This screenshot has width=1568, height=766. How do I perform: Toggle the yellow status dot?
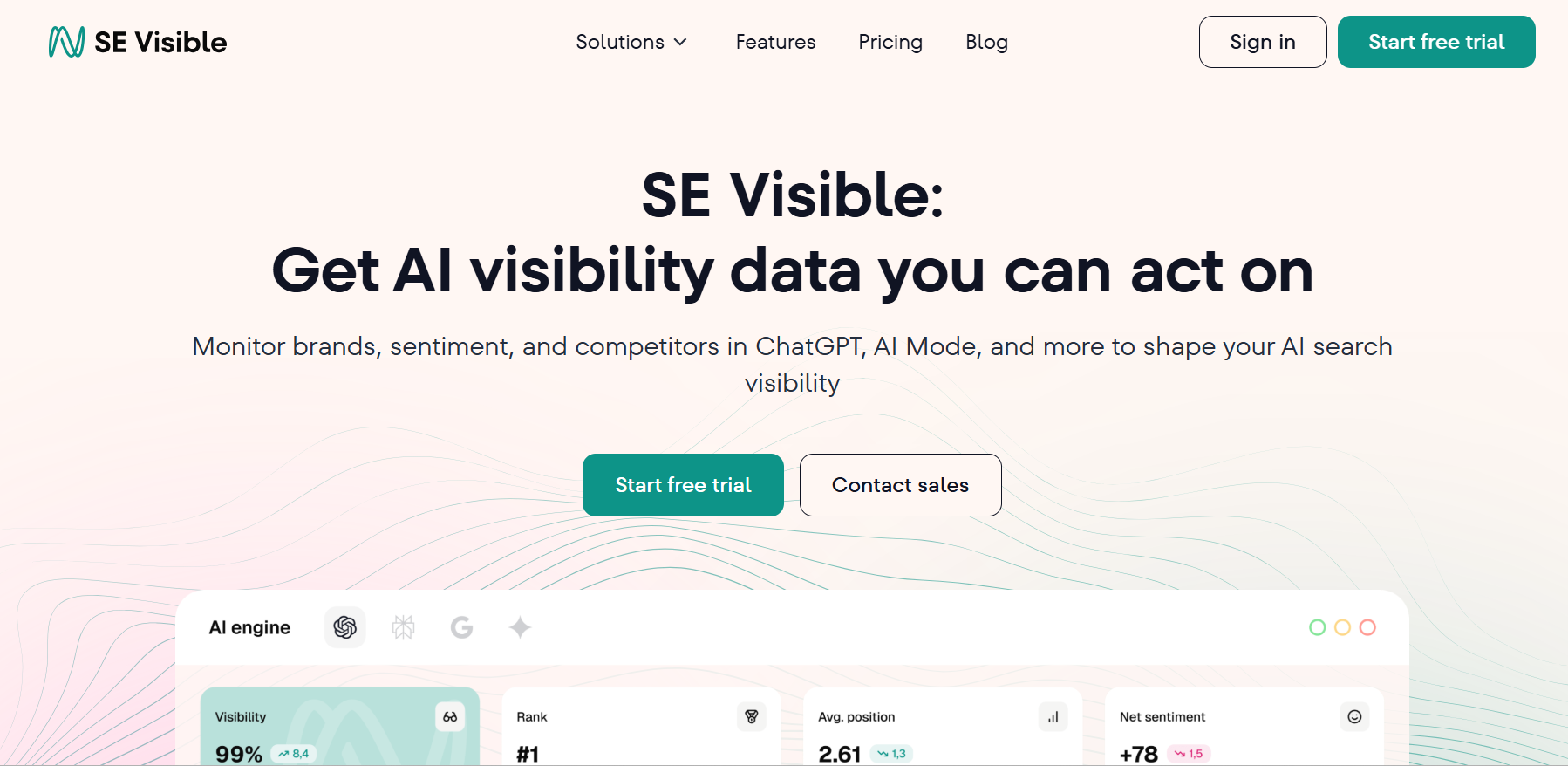(x=1343, y=627)
